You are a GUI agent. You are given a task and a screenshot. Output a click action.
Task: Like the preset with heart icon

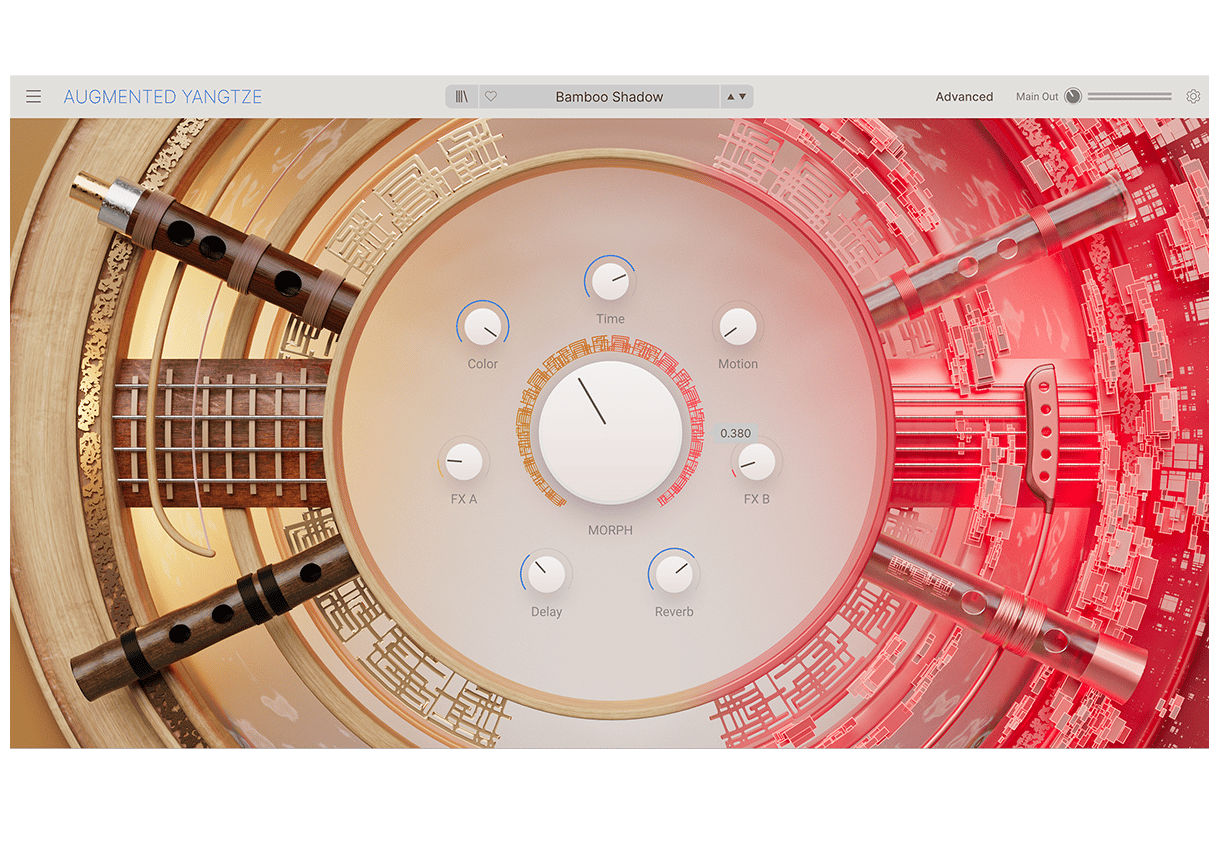491,97
